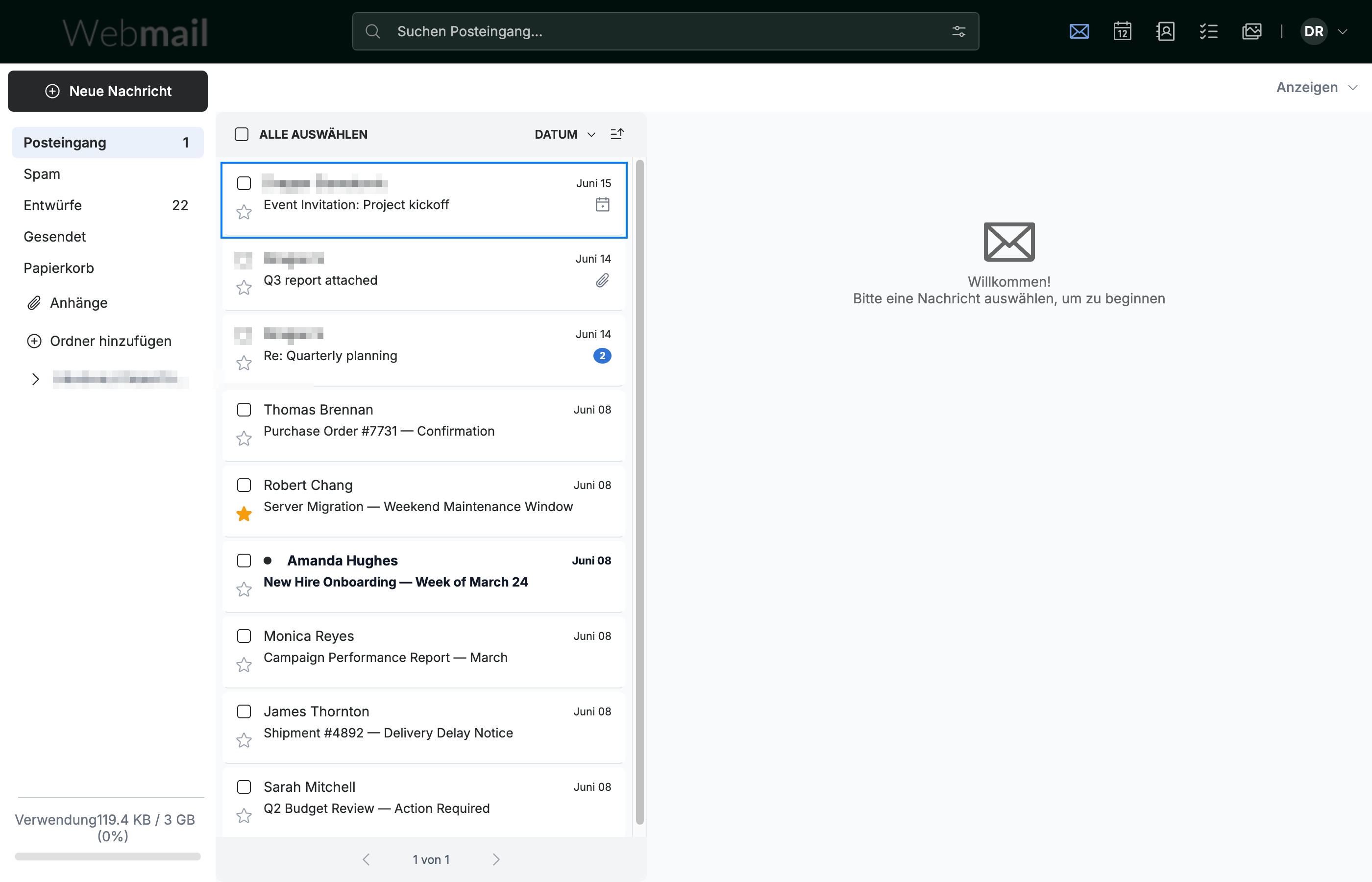
Task: Open the Gesendet folder
Action: pos(108,237)
